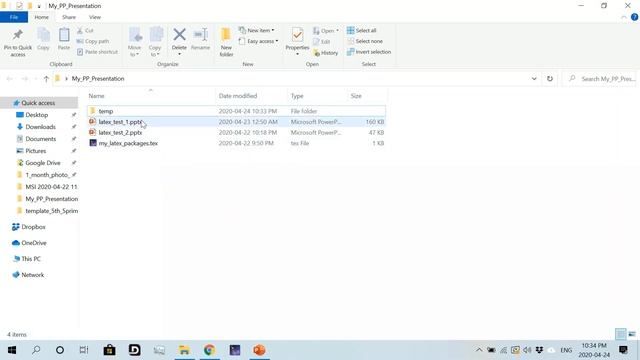This screenshot has width=640, height=360.
Task: Switch to the Home ribbon tab
Action: [41, 17]
